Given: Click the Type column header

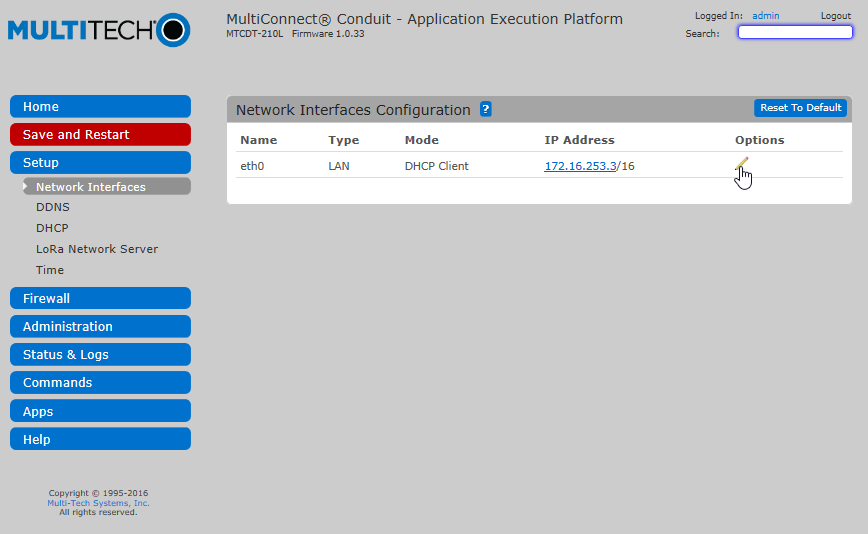Looking at the screenshot, I should point(343,140).
